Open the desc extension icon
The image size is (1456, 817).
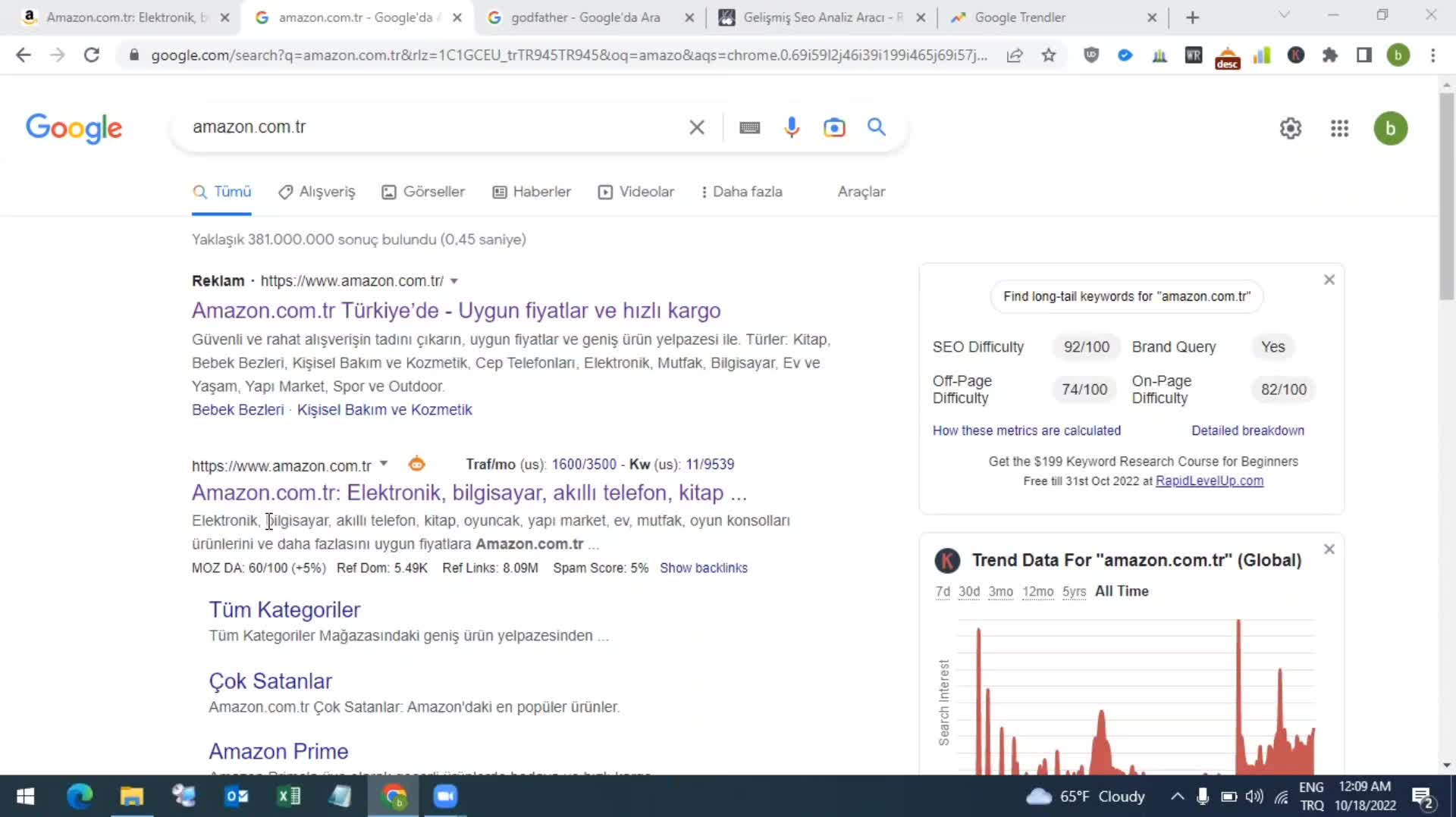click(x=1228, y=57)
